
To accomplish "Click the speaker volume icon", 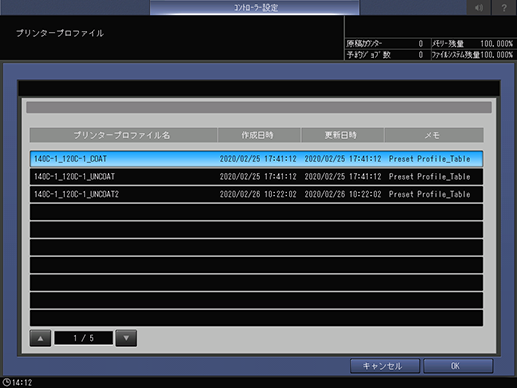I will pos(479,7).
